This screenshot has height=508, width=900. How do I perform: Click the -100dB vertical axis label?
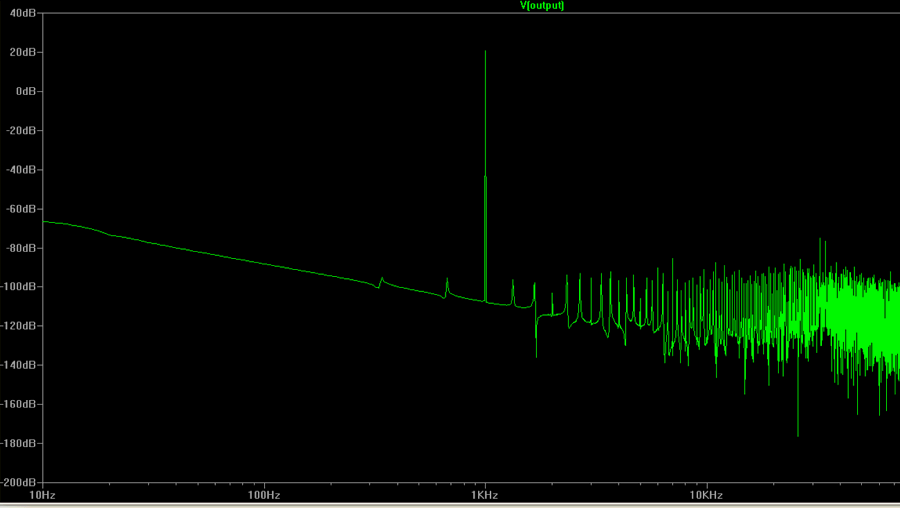pos(18,286)
